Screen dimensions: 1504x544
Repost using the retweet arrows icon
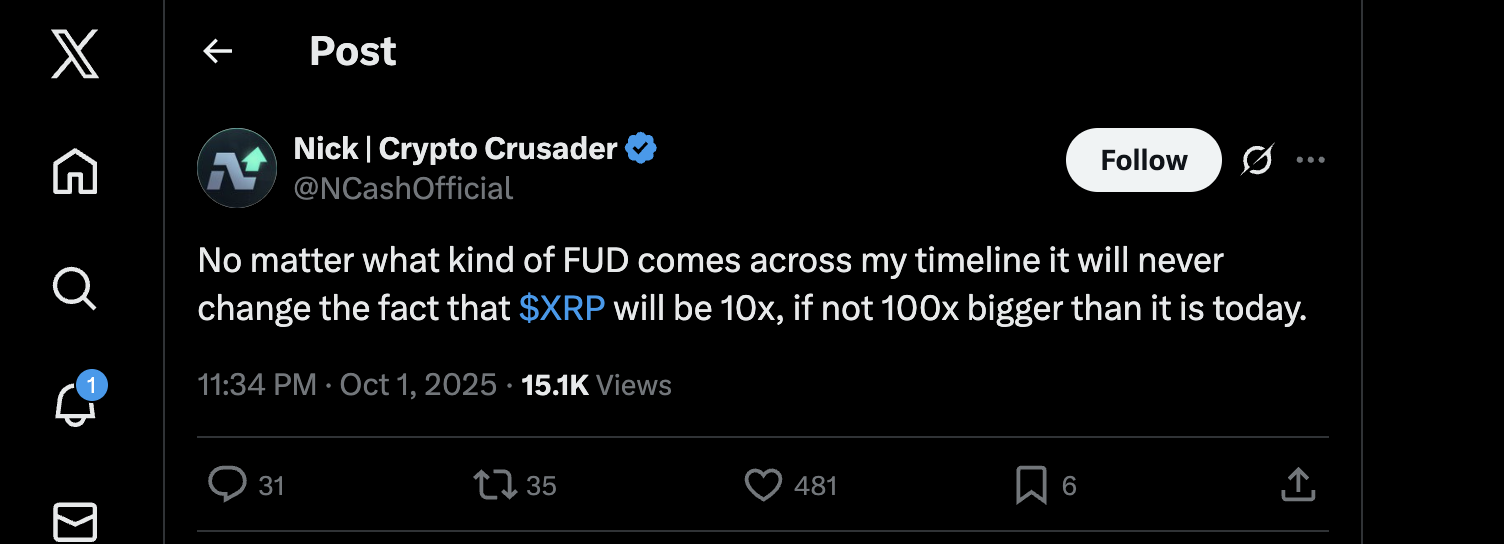click(495, 485)
